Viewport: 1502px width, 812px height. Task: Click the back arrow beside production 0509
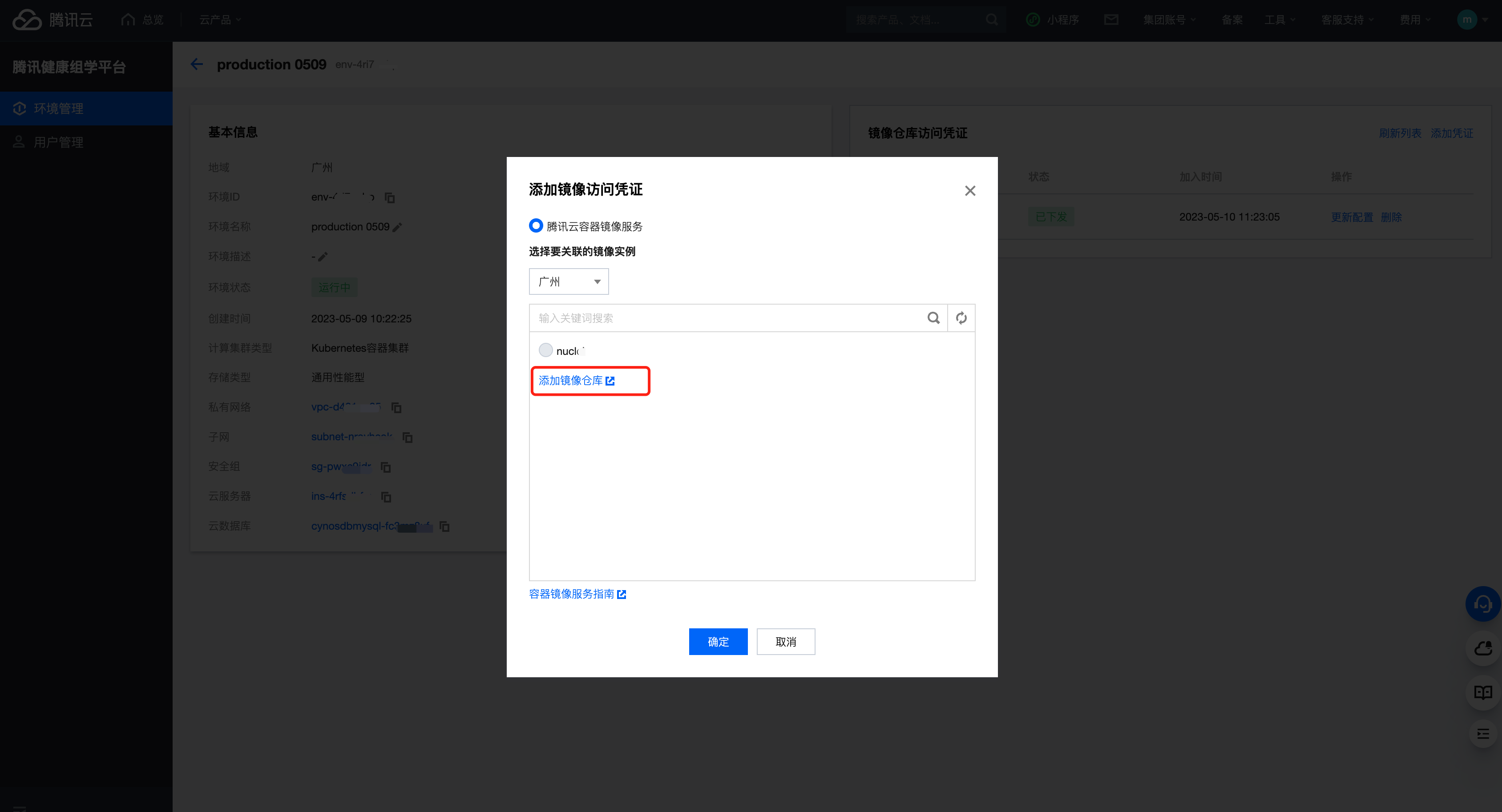click(197, 64)
